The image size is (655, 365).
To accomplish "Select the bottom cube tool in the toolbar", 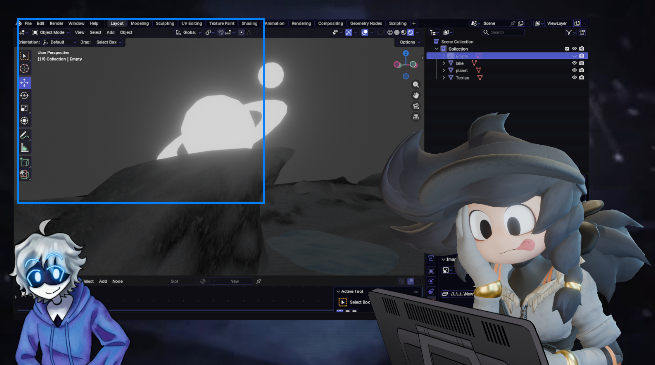I will [x=25, y=175].
